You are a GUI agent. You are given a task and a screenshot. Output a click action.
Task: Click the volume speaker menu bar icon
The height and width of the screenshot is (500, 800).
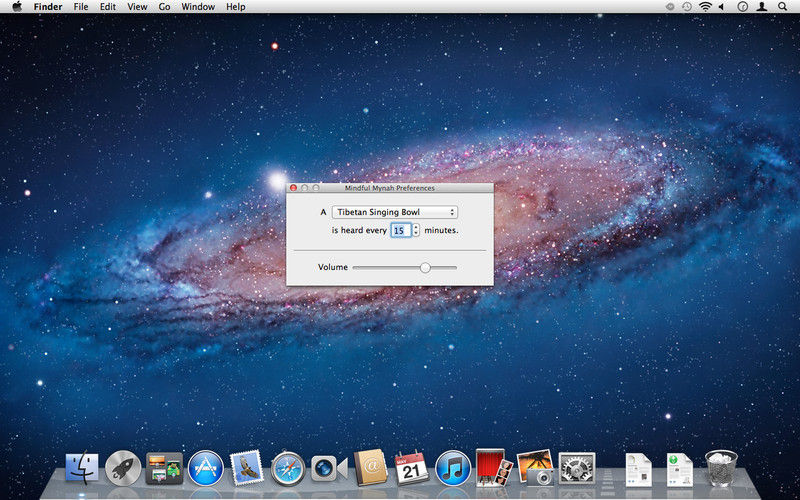coord(721,7)
